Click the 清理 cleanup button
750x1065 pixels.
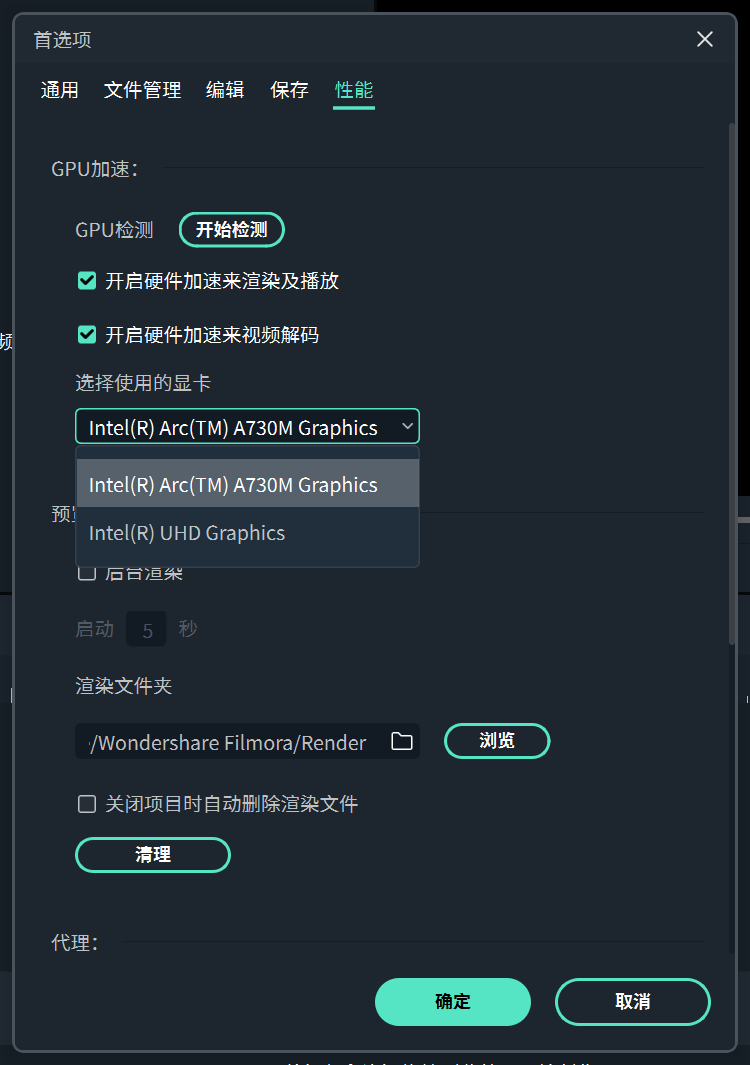(x=153, y=855)
